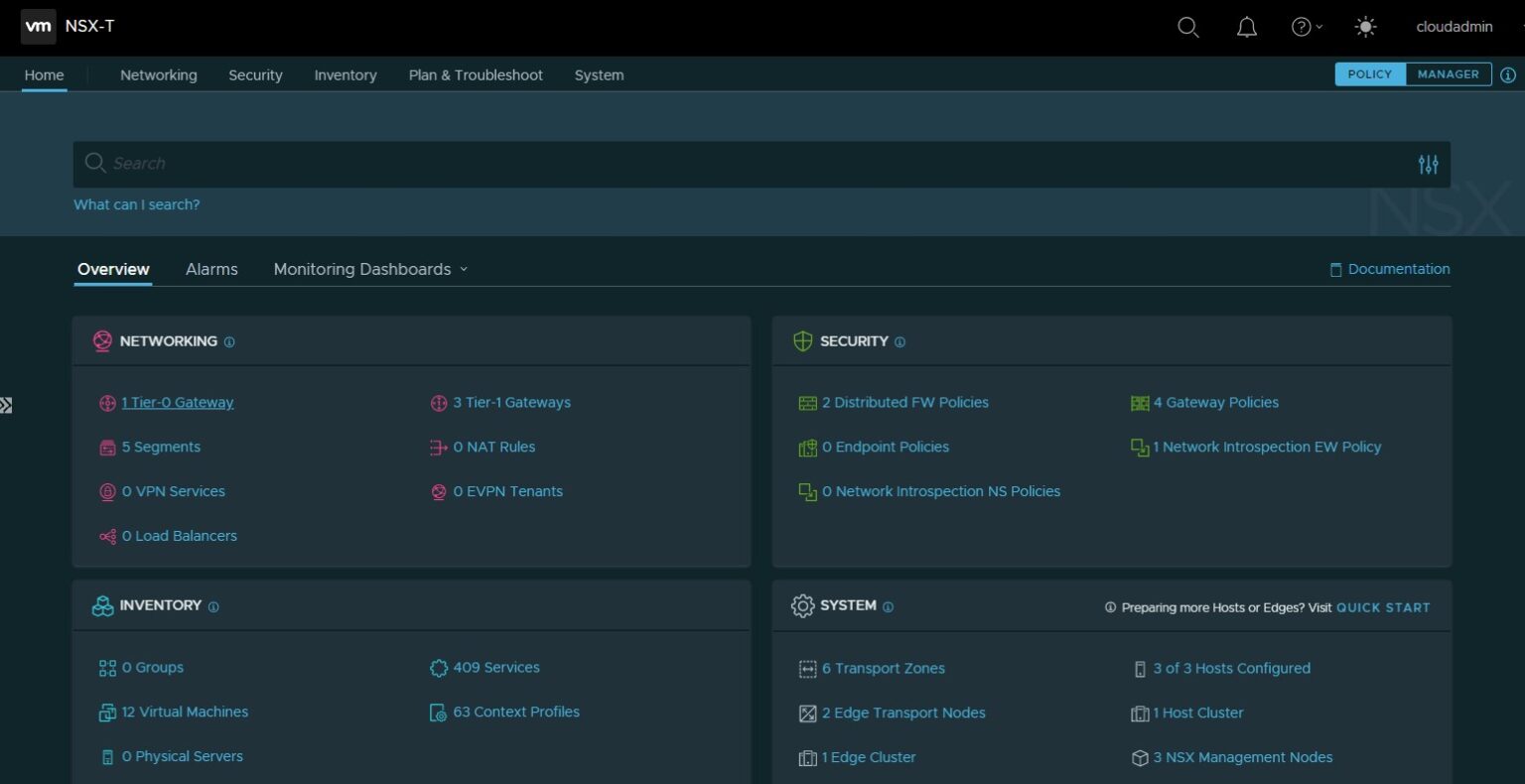
Task: Click What can I search?
Action: pos(136,203)
